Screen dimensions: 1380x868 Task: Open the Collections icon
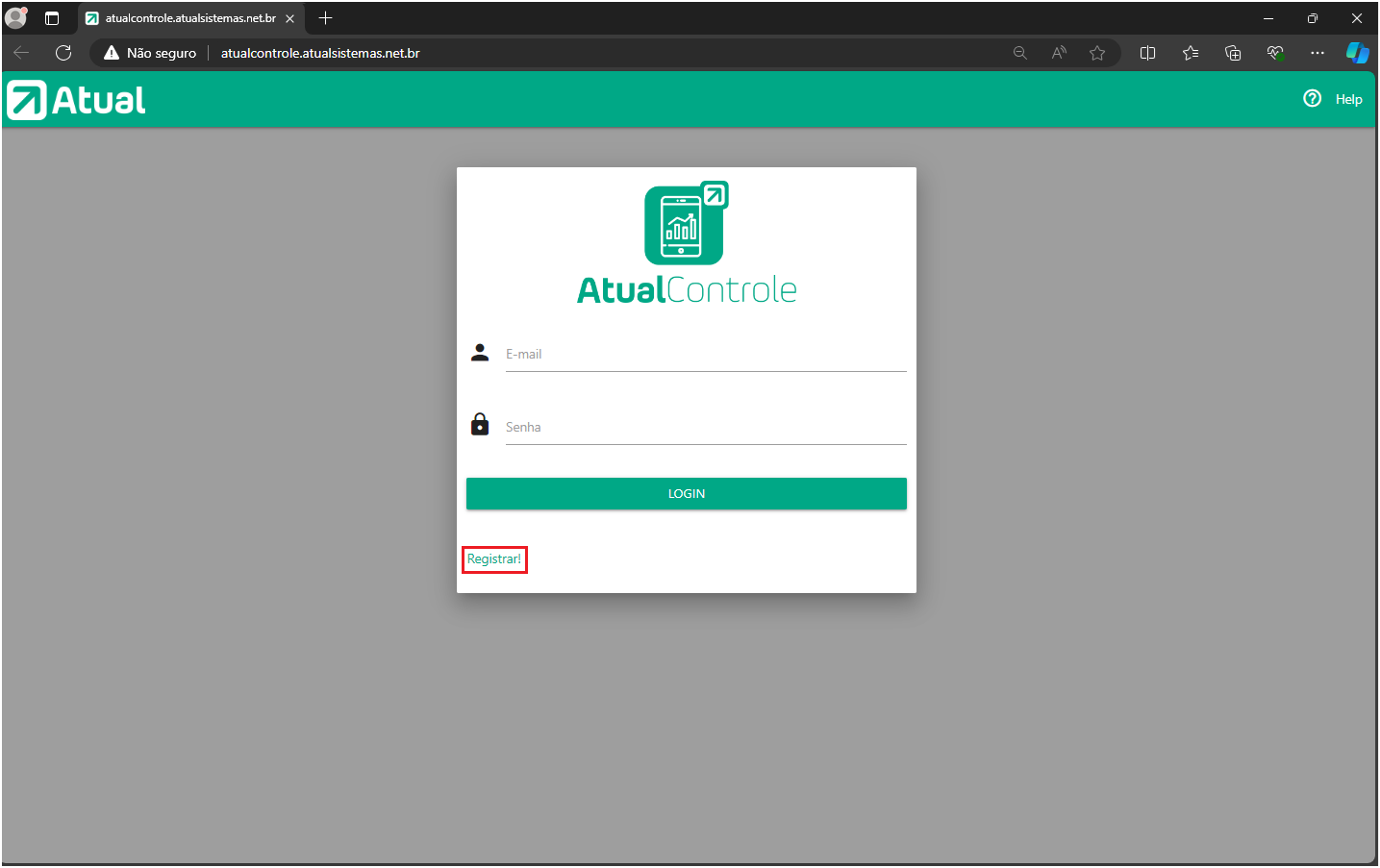[x=1233, y=53]
